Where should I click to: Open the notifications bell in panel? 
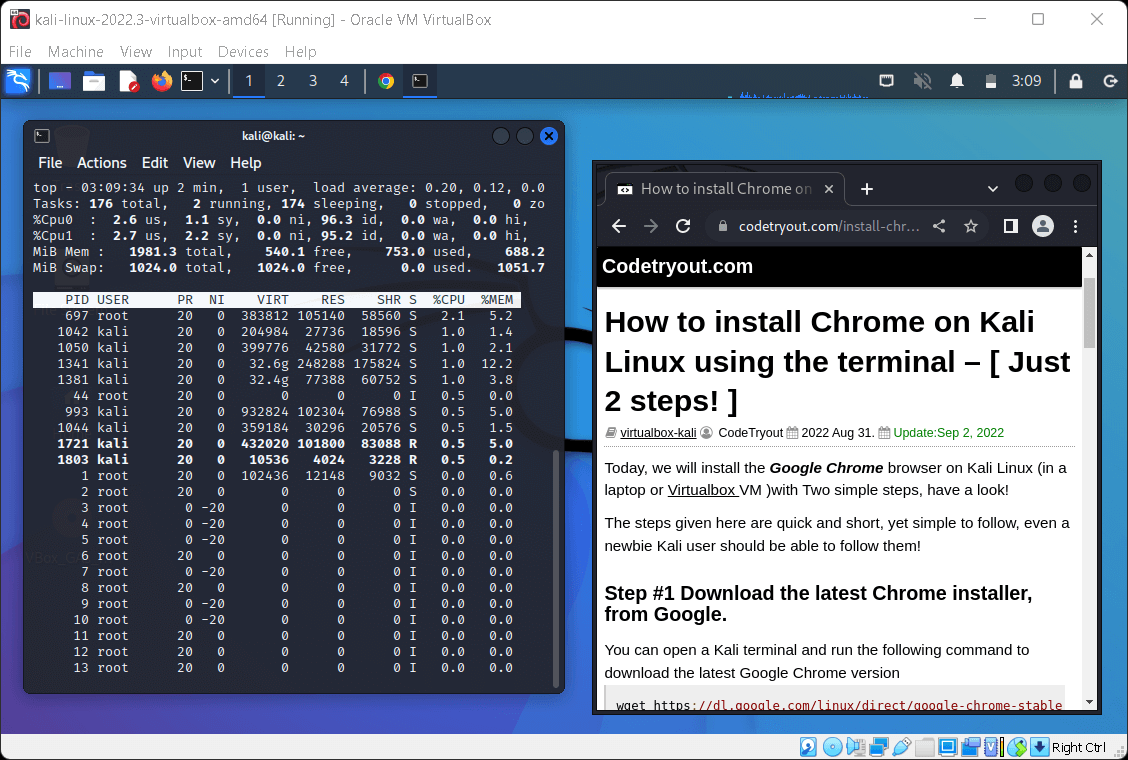(x=957, y=81)
